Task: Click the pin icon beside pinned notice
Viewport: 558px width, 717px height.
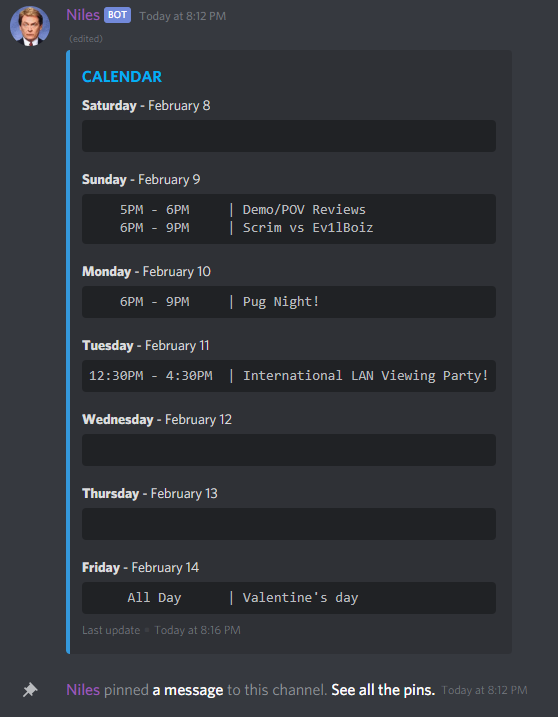Action: [x=30, y=690]
